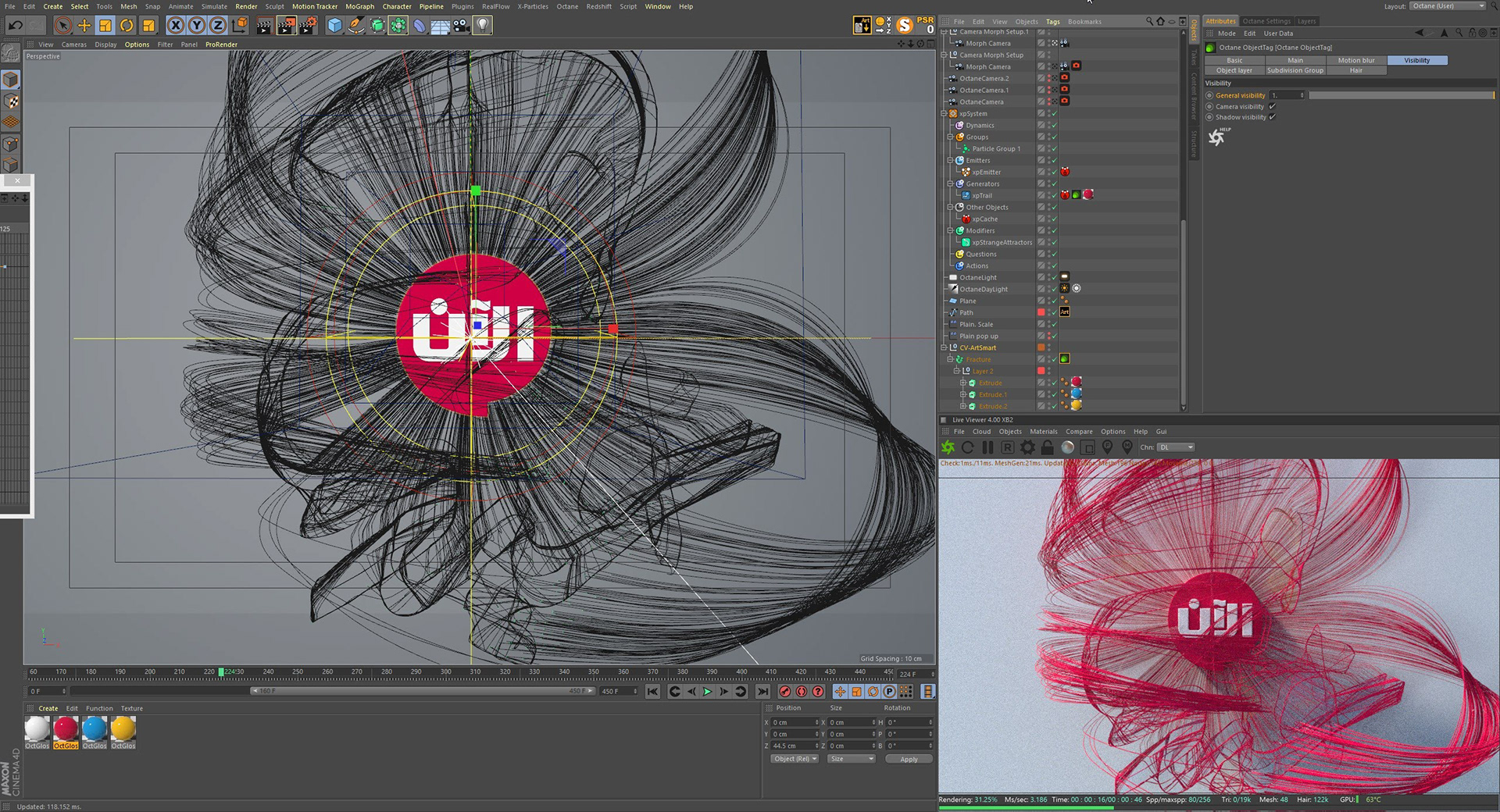
Task: Click the focus picker pin marked F
Action: click(1107, 447)
